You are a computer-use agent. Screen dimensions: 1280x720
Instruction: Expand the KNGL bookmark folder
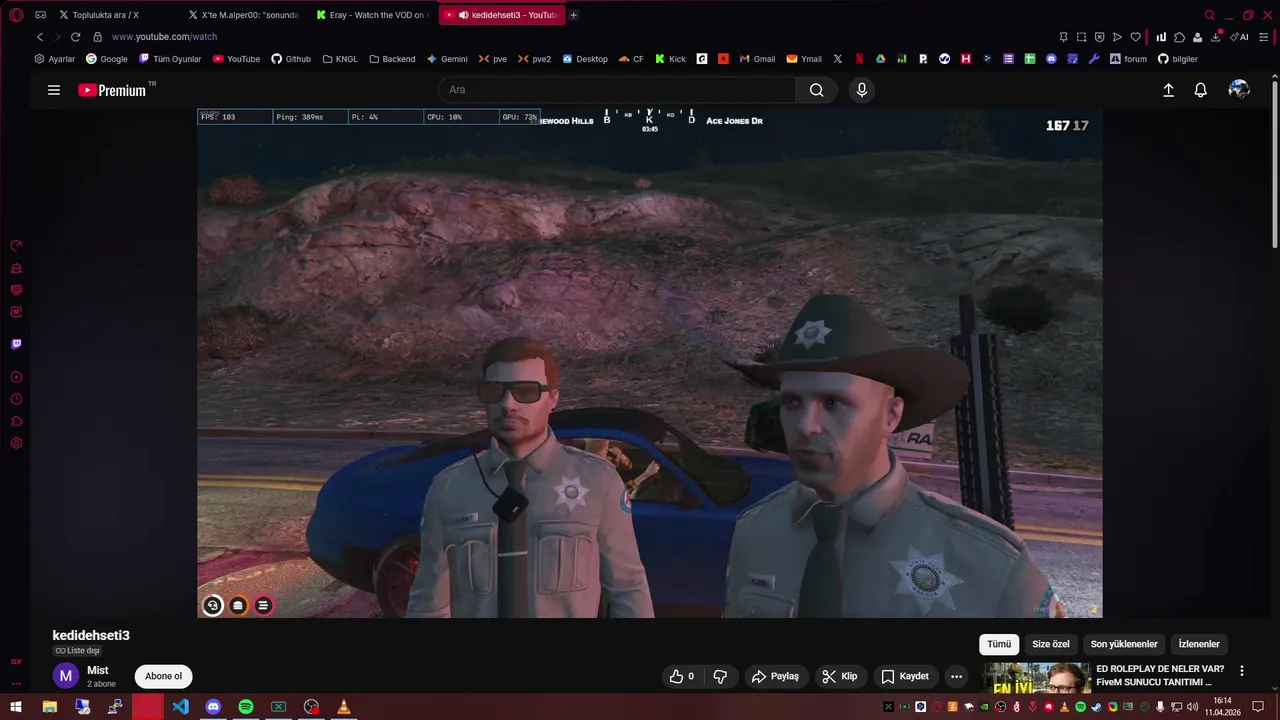(340, 59)
